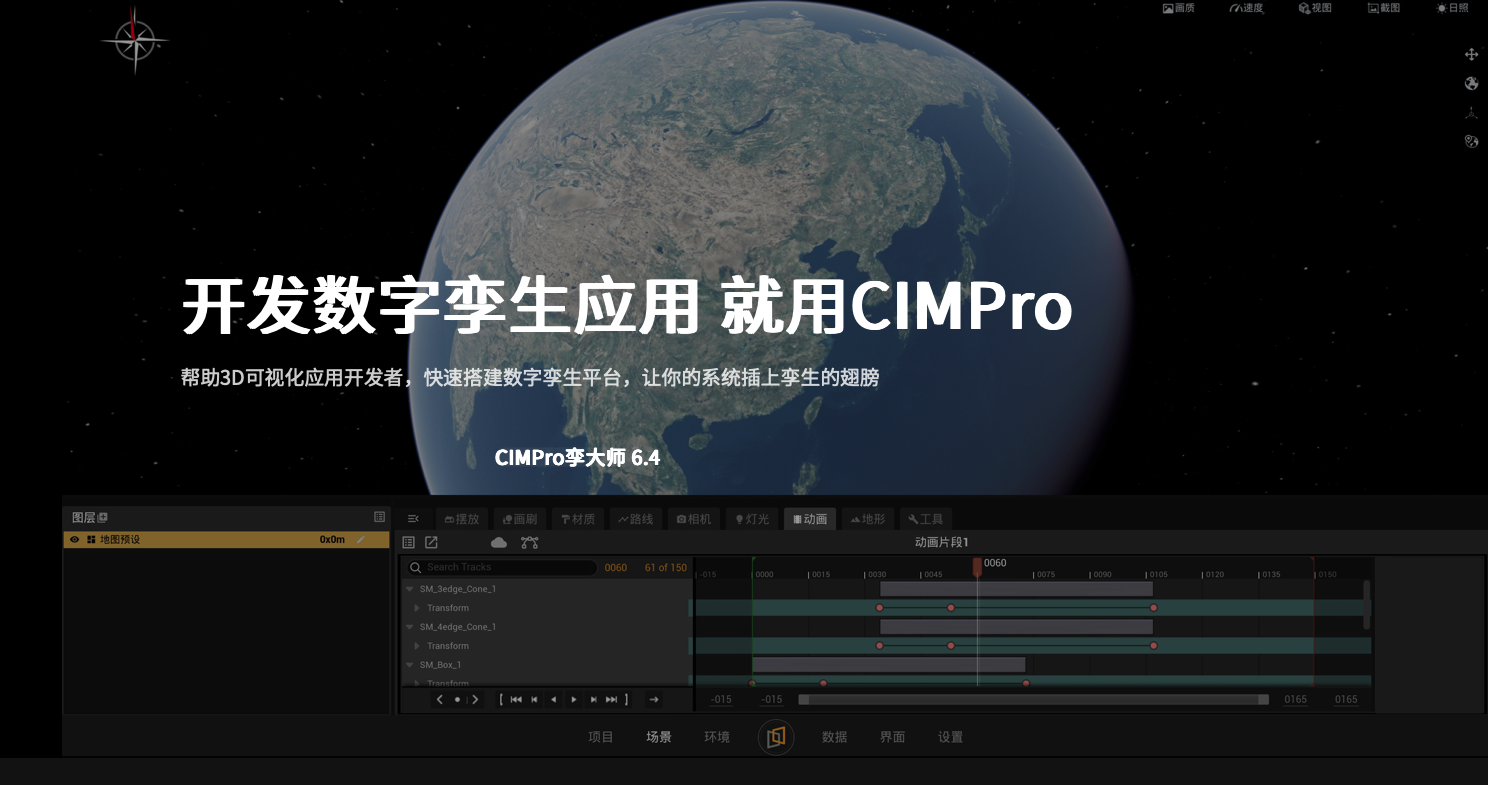Edit the 地图预设 layer with the pencil icon
The width and height of the screenshot is (1488, 785).
click(x=360, y=540)
